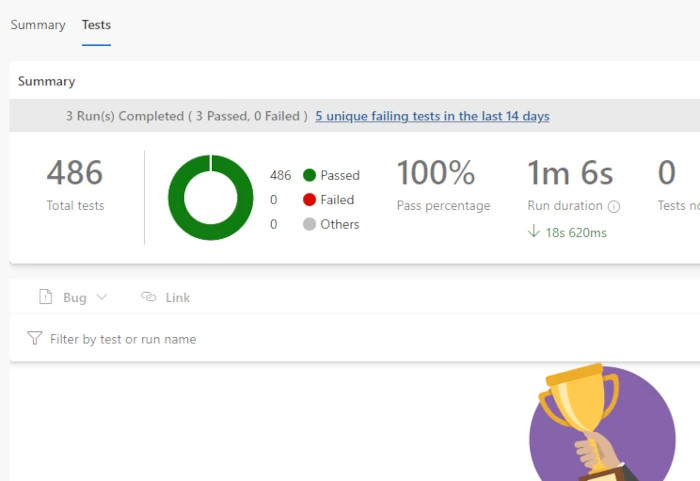
Task: Click the gray Others legend dot
Action: click(309, 224)
